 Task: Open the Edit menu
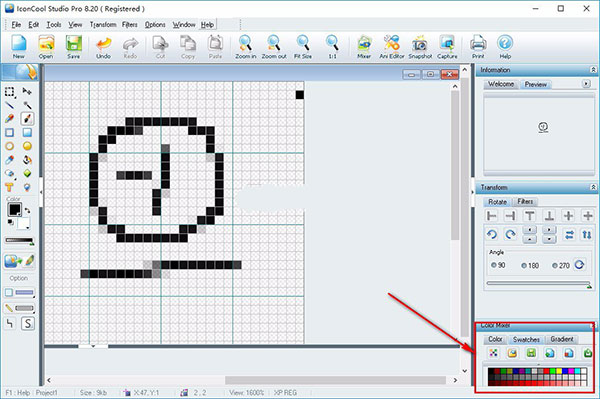click(34, 24)
